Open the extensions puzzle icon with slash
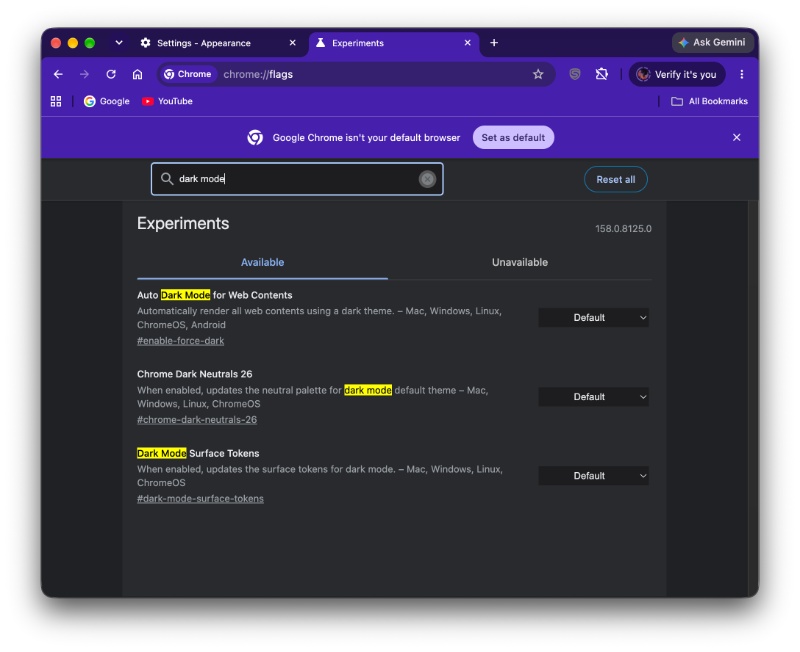Image resolution: width=800 pixels, height=652 pixels. (602, 74)
